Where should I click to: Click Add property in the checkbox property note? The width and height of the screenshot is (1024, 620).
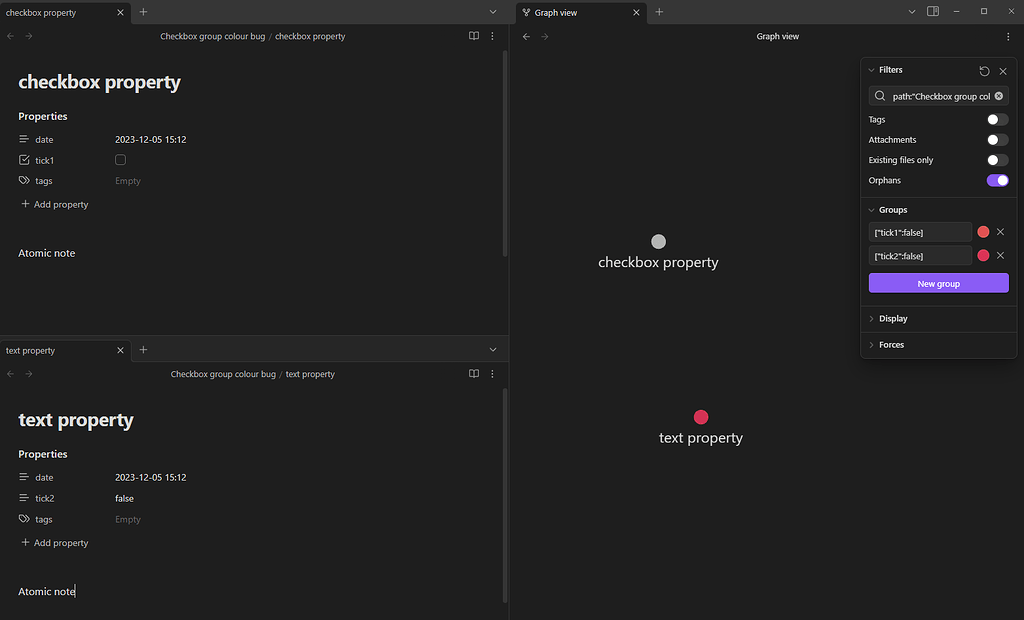pyautogui.click(x=55, y=204)
